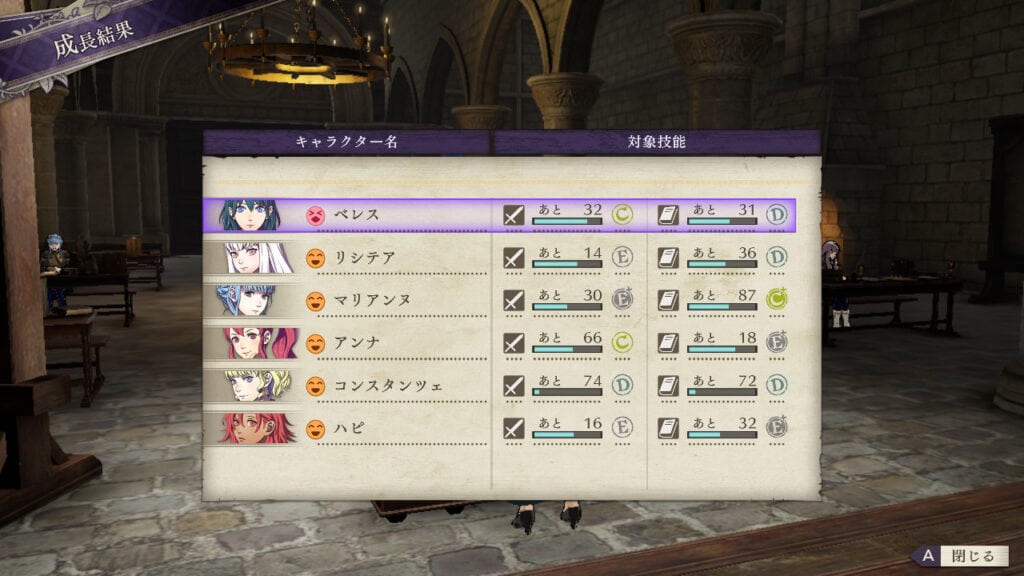
Task: Click the sword skill icon in ベレス's row
Action: (x=513, y=215)
